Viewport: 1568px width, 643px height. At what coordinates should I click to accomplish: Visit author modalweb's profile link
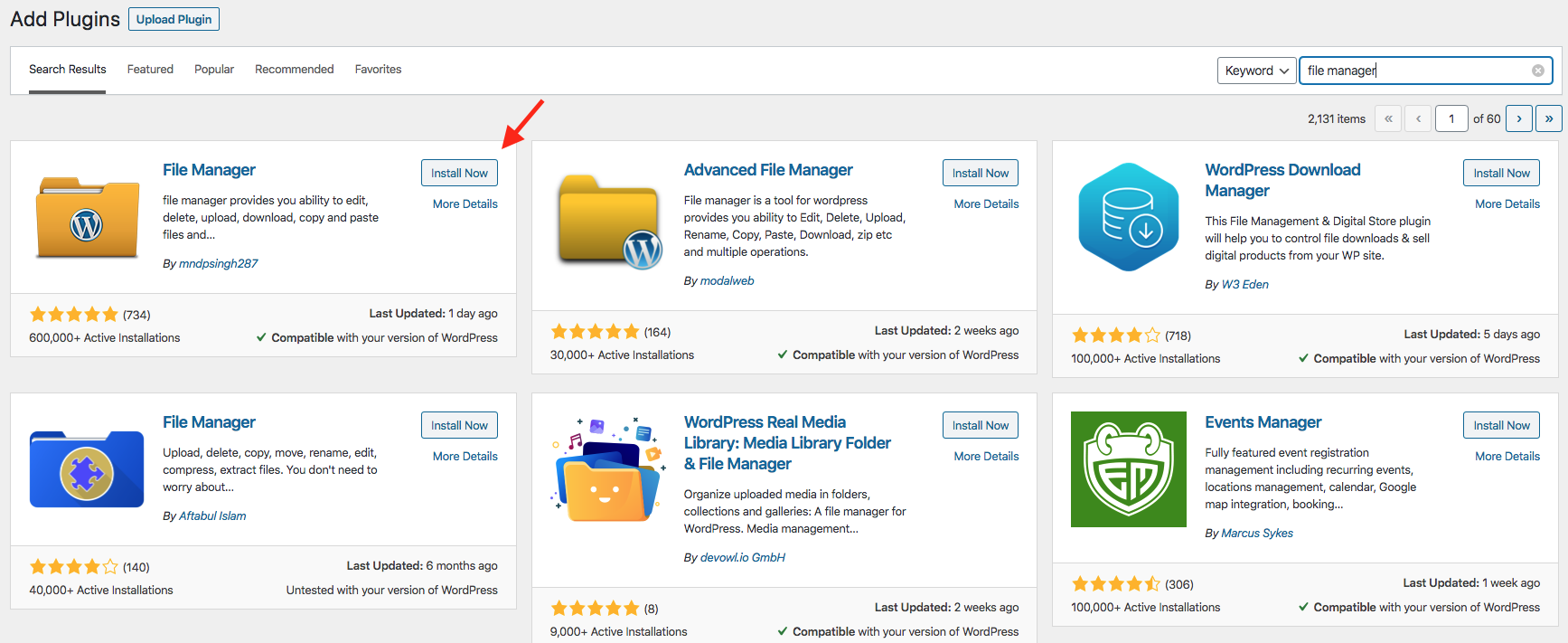(728, 280)
